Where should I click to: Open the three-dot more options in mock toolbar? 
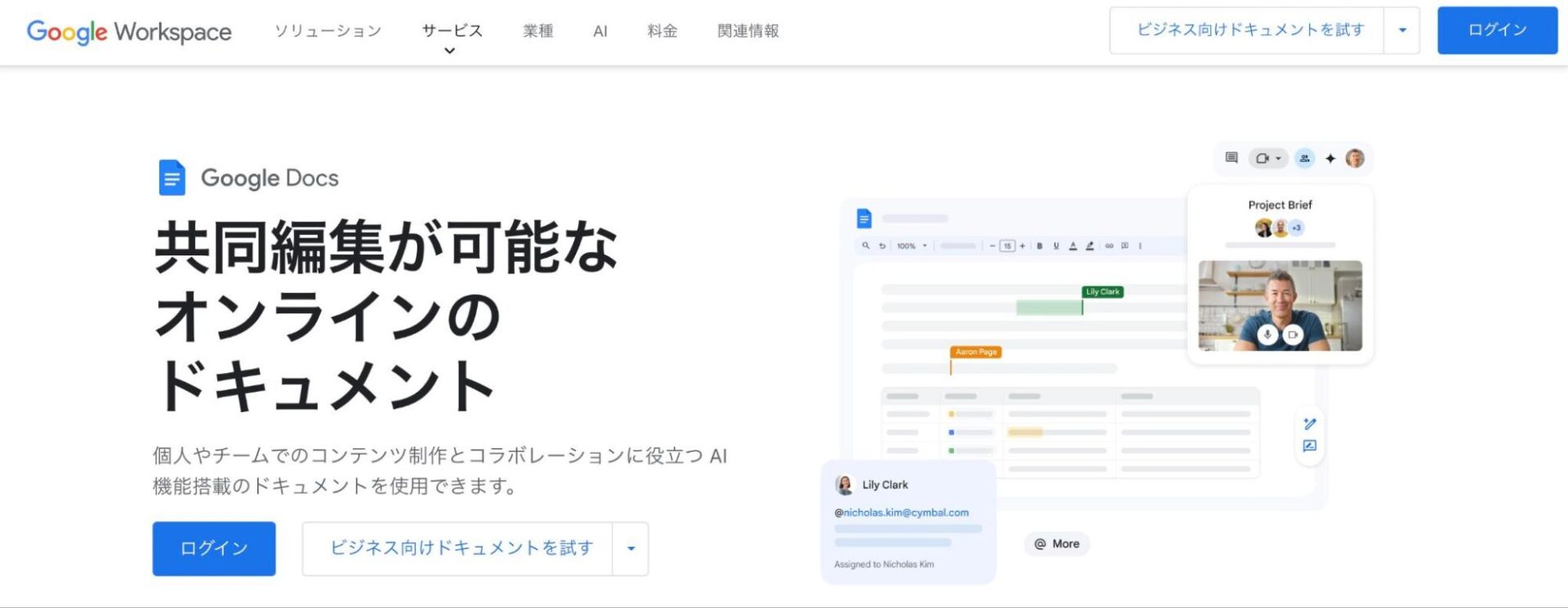(1141, 246)
